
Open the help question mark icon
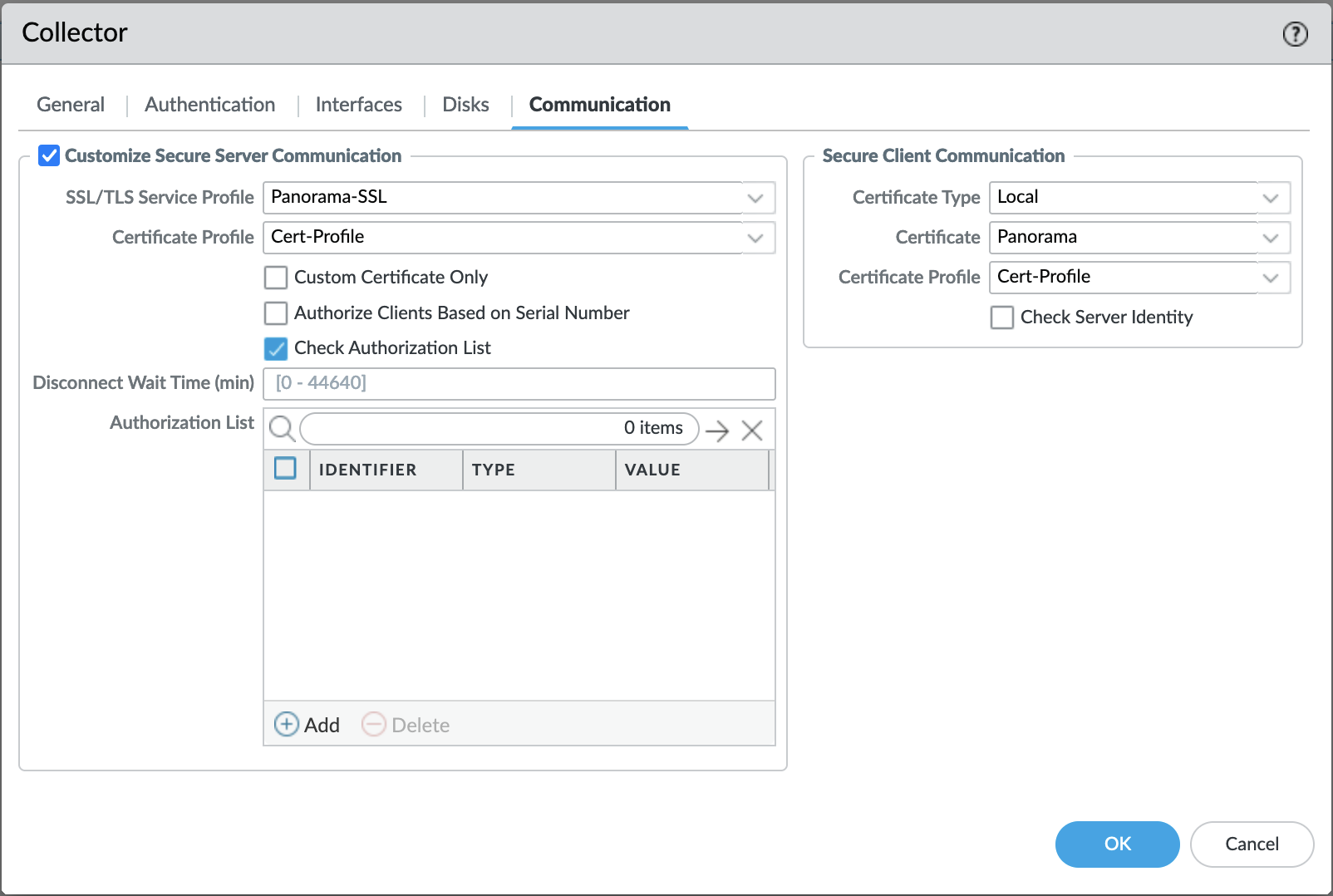(1295, 33)
